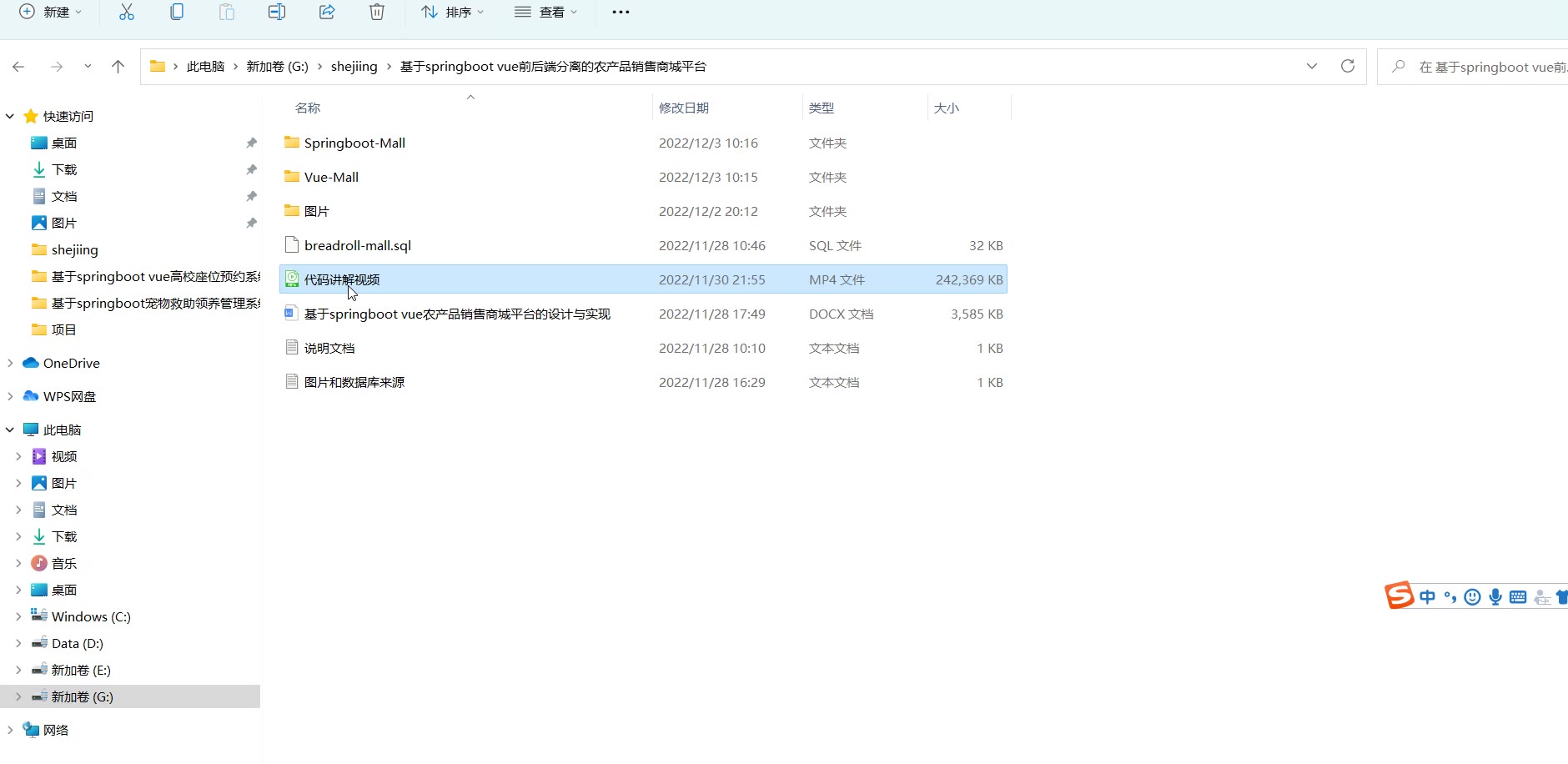Open shejiing folder in quick access

coord(74,249)
